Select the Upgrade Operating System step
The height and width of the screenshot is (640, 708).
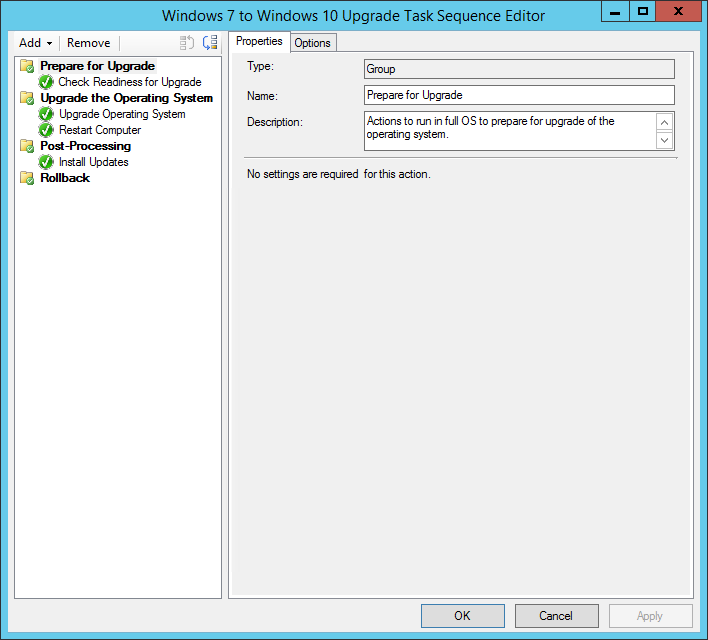pyautogui.click(x=122, y=114)
